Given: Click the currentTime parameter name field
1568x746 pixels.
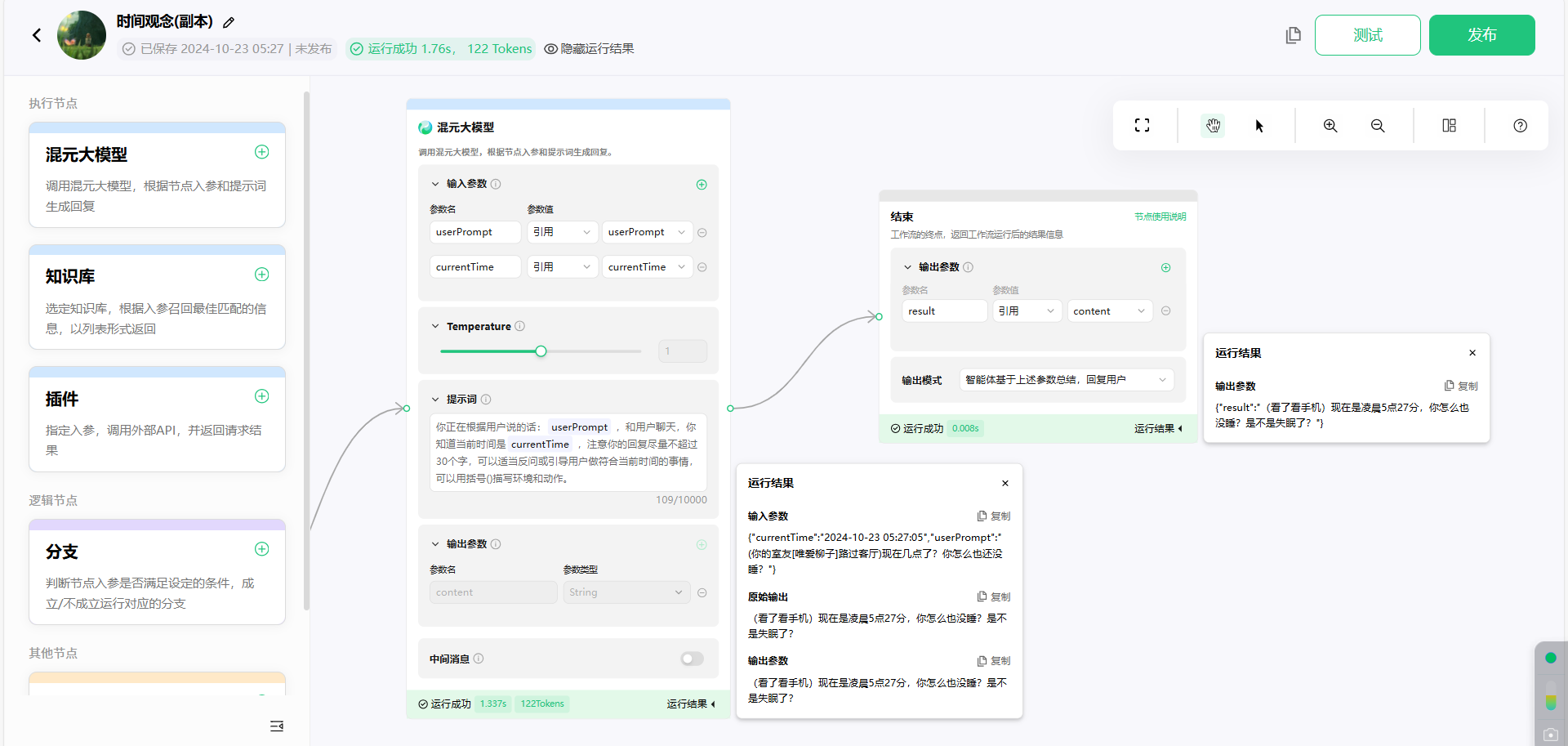Looking at the screenshot, I should pyautogui.click(x=475, y=267).
